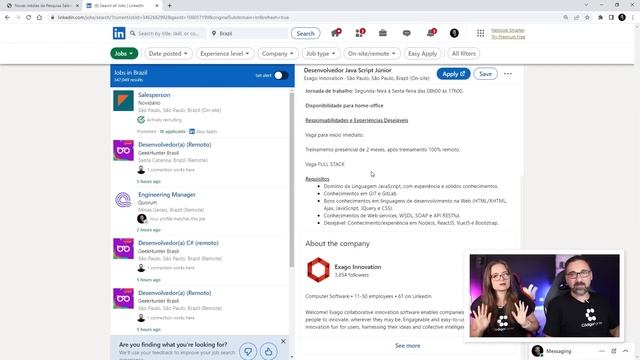Open the Jobs filter dropdown
The height and width of the screenshot is (360, 640).
124,53
